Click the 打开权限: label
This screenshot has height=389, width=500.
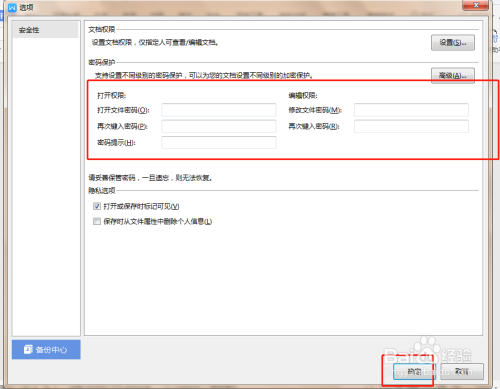[x=112, y=96]
